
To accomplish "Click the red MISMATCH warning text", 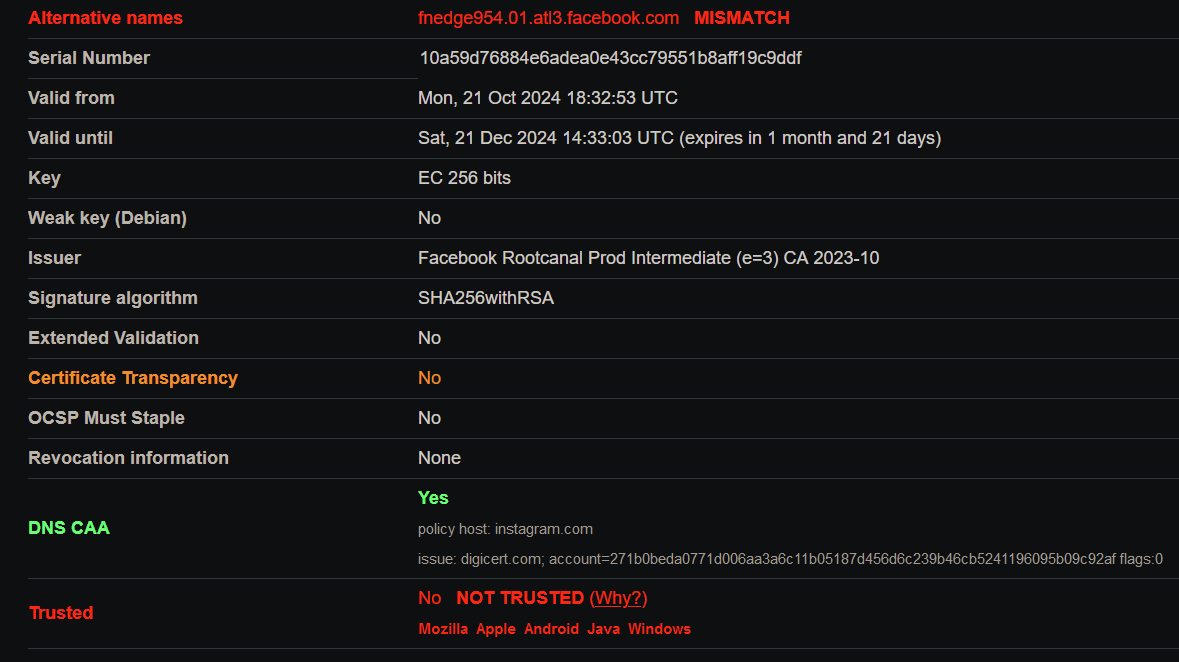I will (x=741, y=18).
